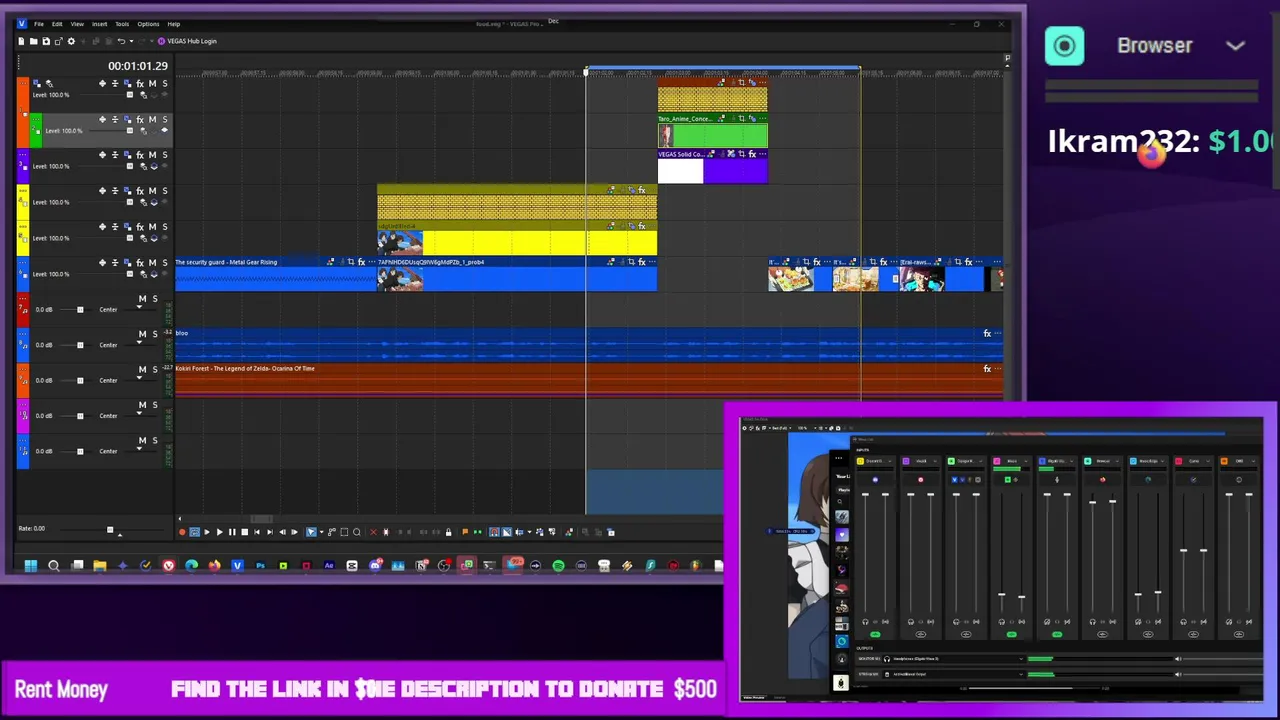
Task: Undo the last action in VEGAS
Action: pos(121,41)
